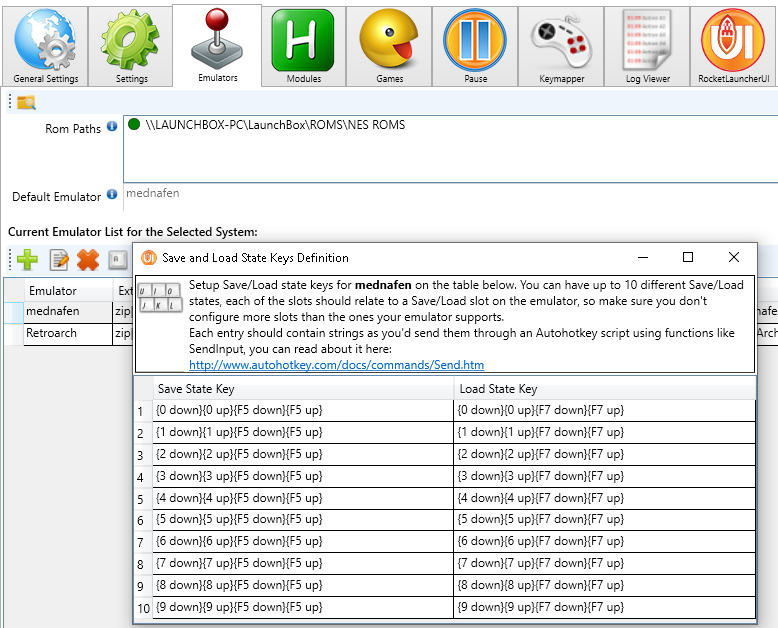Select row header number 1 in table
Image resolution: width=778 pixels, height=628 pixels.
coord(143,411)
